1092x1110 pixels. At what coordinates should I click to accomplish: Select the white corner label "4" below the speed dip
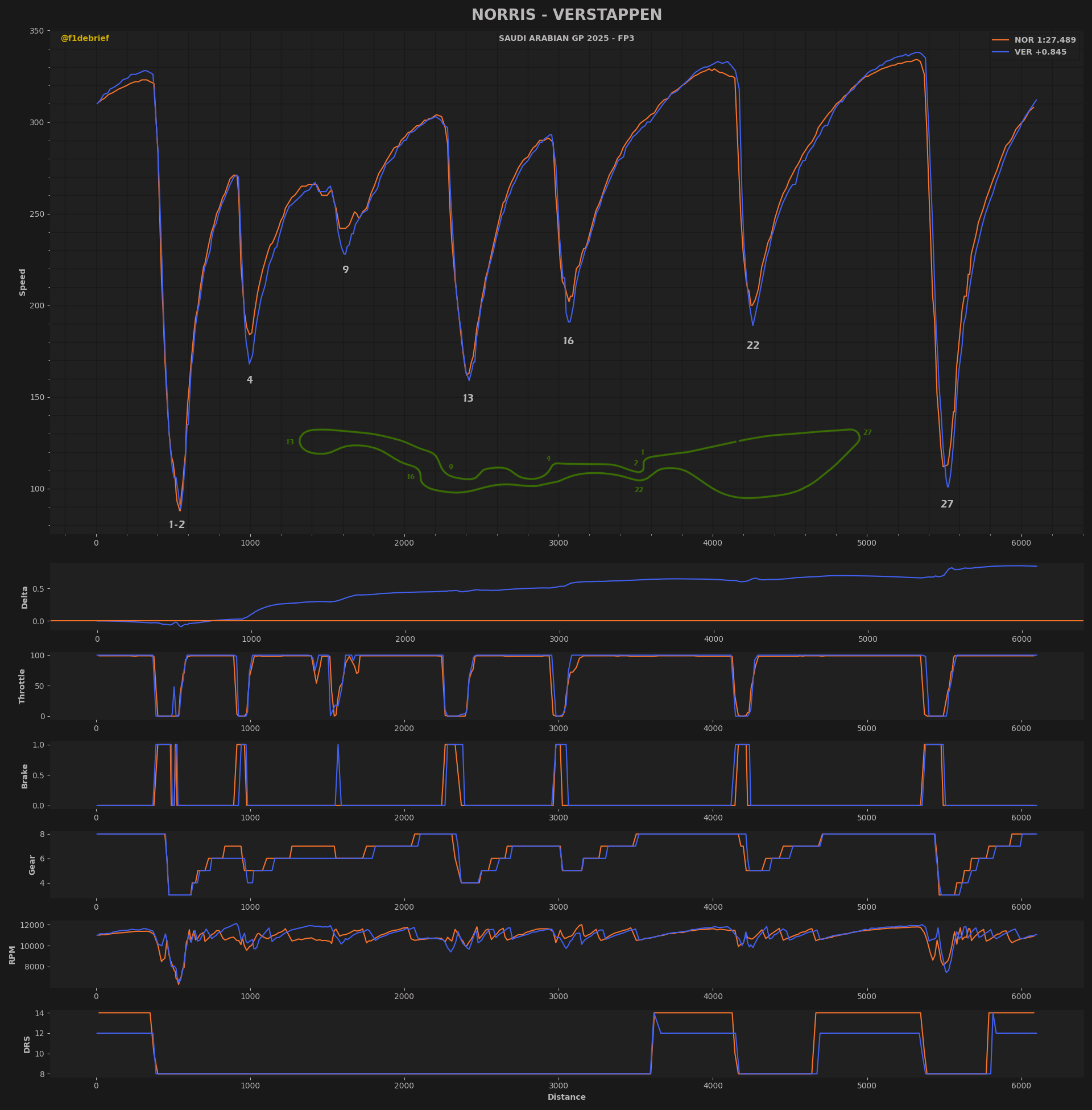(x=250, y=380)
